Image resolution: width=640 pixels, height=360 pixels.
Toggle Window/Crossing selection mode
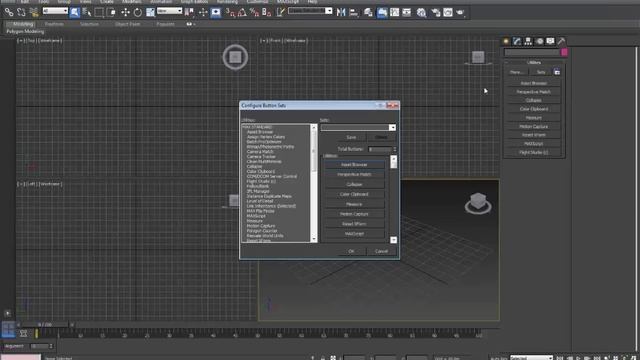(x=111, y=12)
